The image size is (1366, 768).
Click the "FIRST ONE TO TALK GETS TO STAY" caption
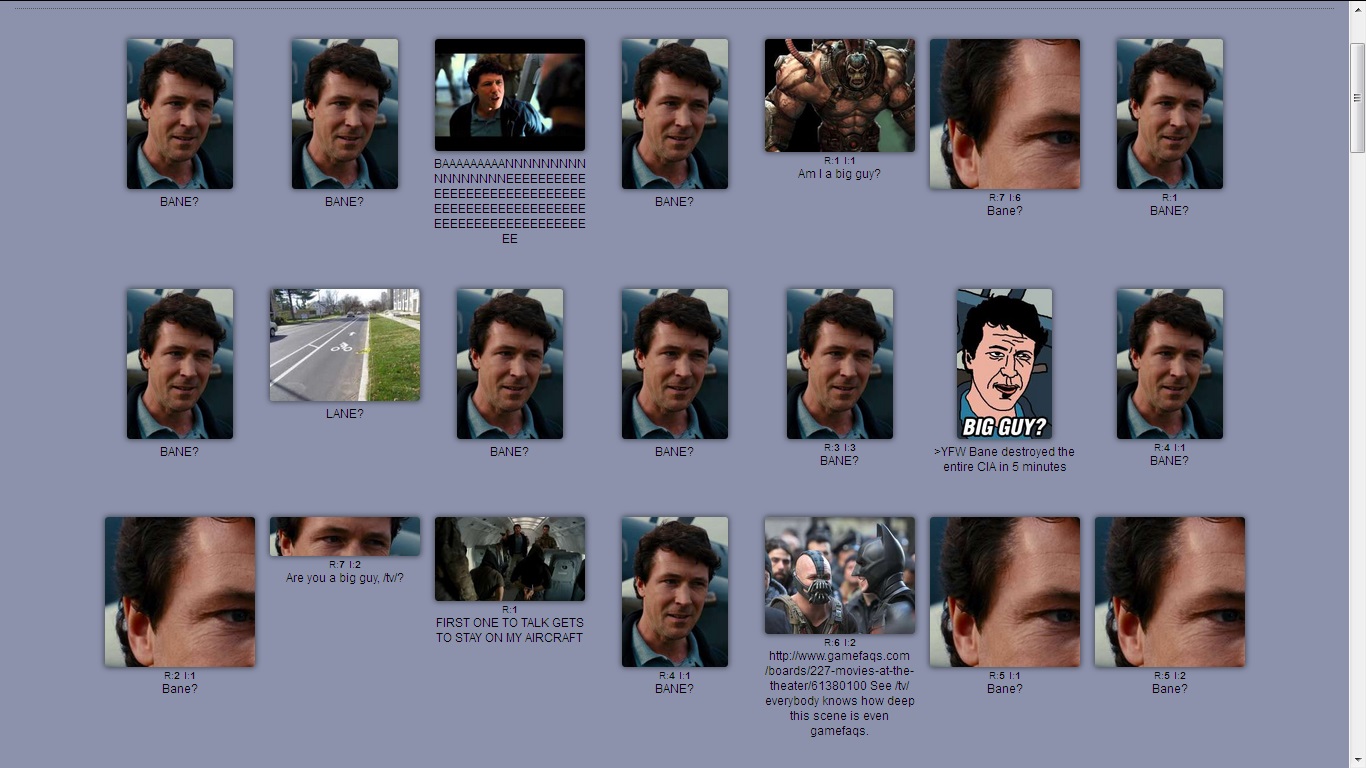coord(510,630)
